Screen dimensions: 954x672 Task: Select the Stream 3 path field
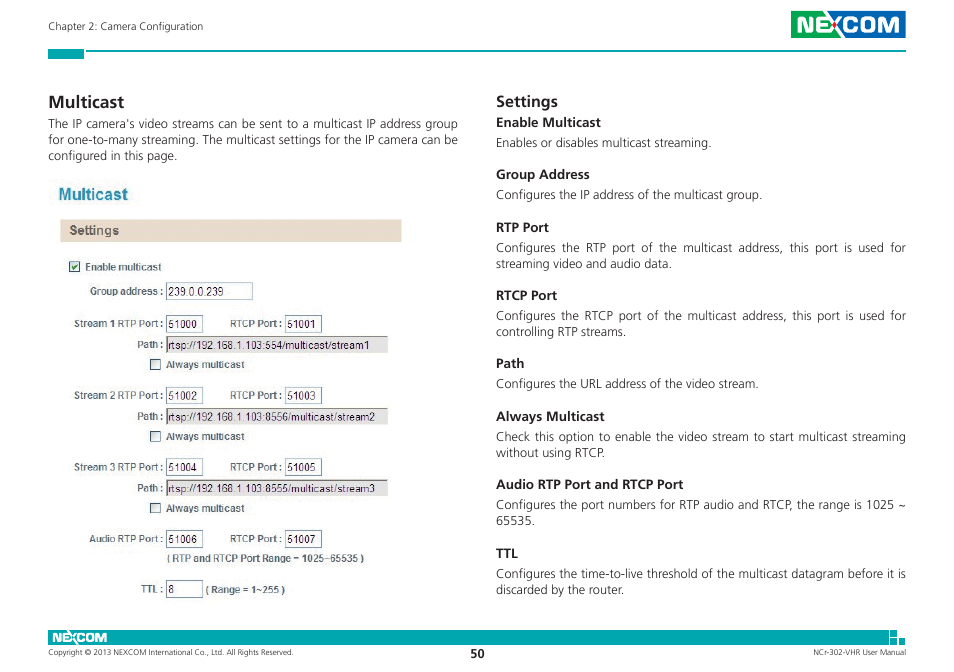coord(277,488)
